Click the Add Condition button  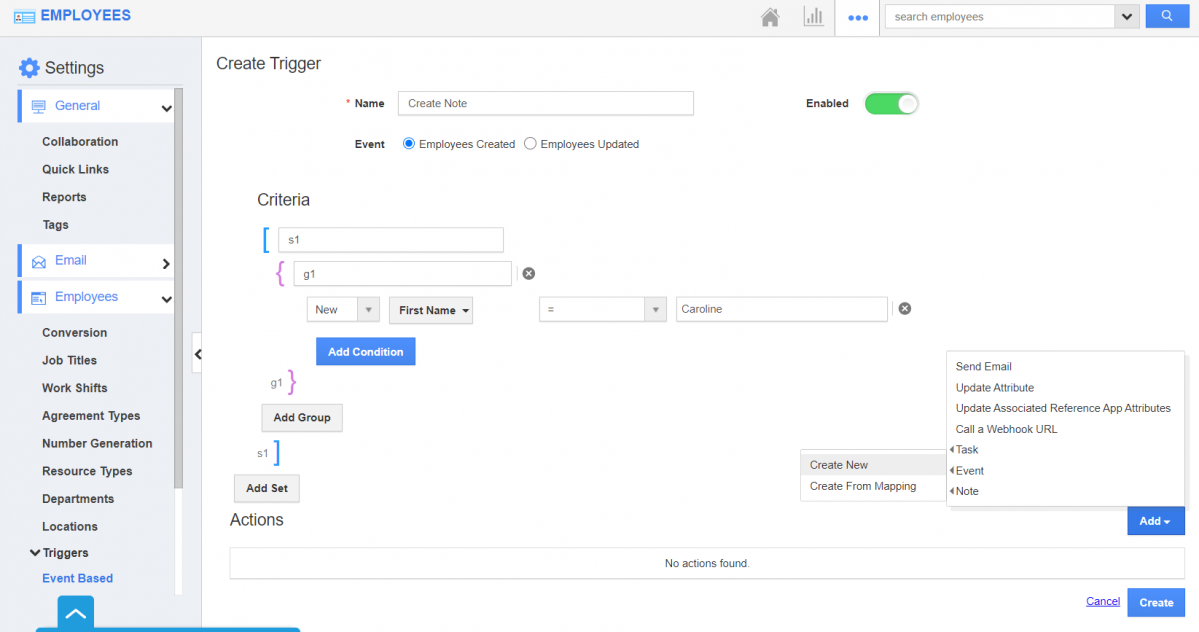[365, 351]
